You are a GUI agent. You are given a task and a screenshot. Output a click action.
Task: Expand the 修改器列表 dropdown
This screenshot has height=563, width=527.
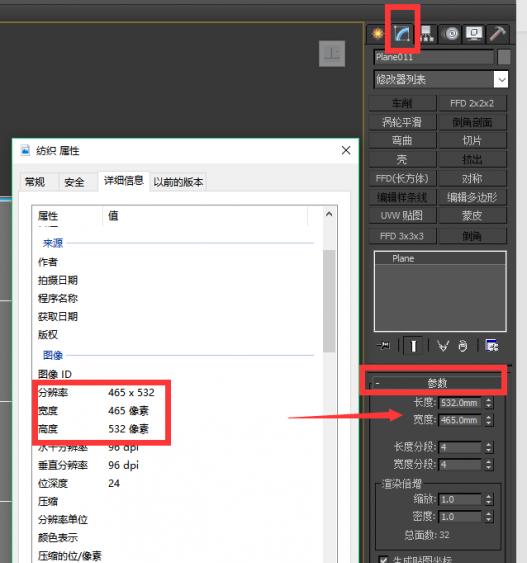tap(501, 79)
